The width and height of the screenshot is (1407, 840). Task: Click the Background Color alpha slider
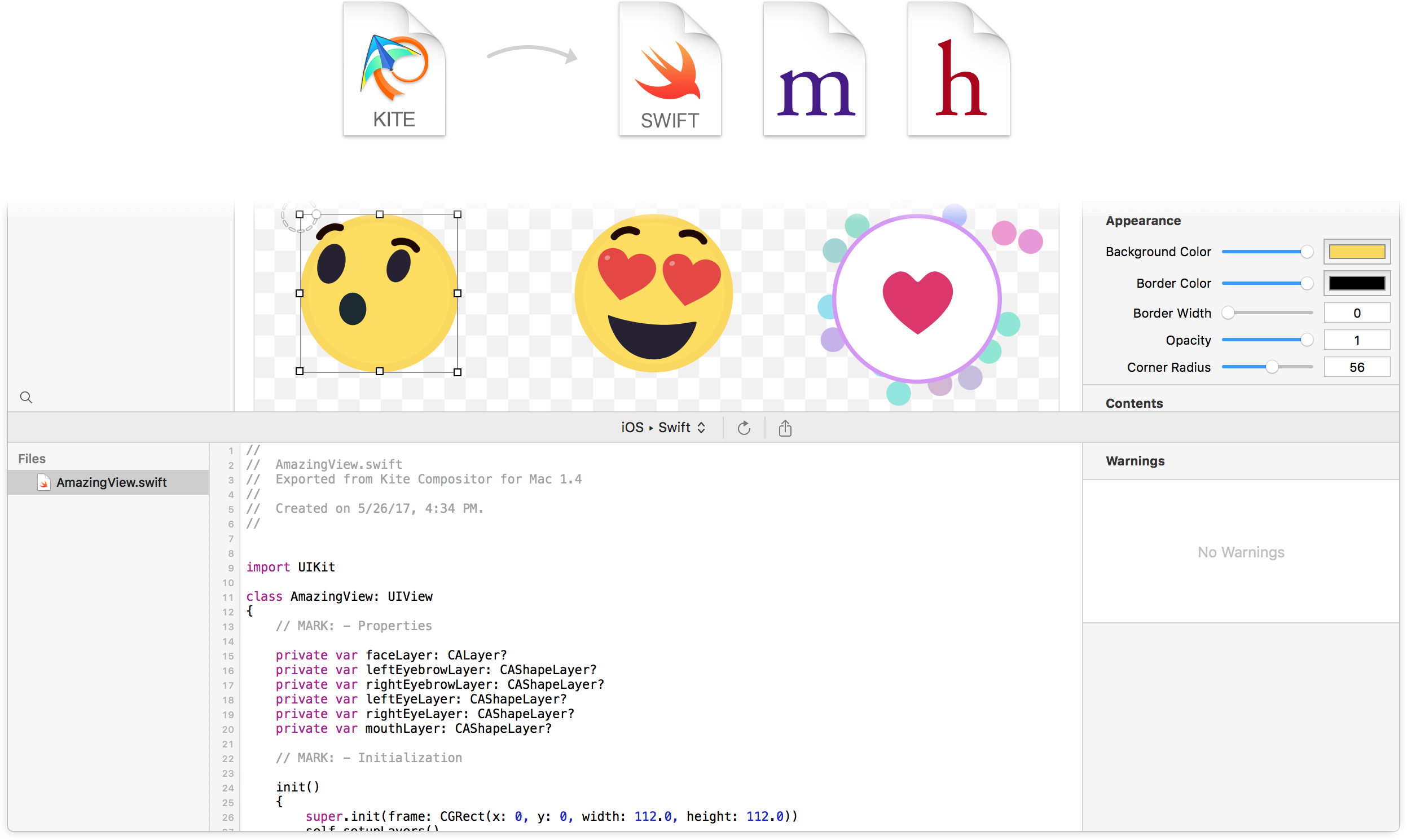(1267, 252)
